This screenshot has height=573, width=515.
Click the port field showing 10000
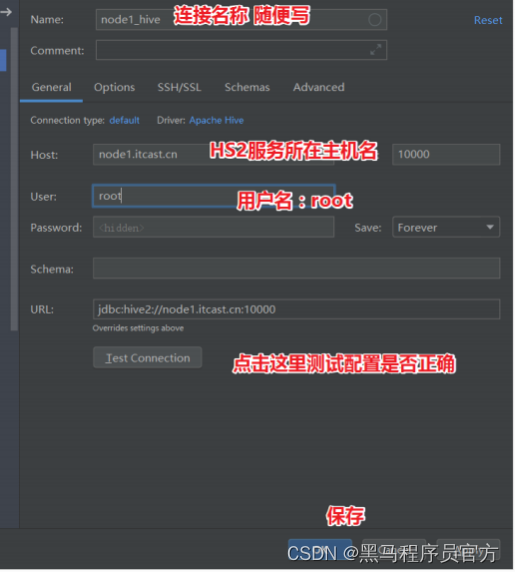[446, 155]
